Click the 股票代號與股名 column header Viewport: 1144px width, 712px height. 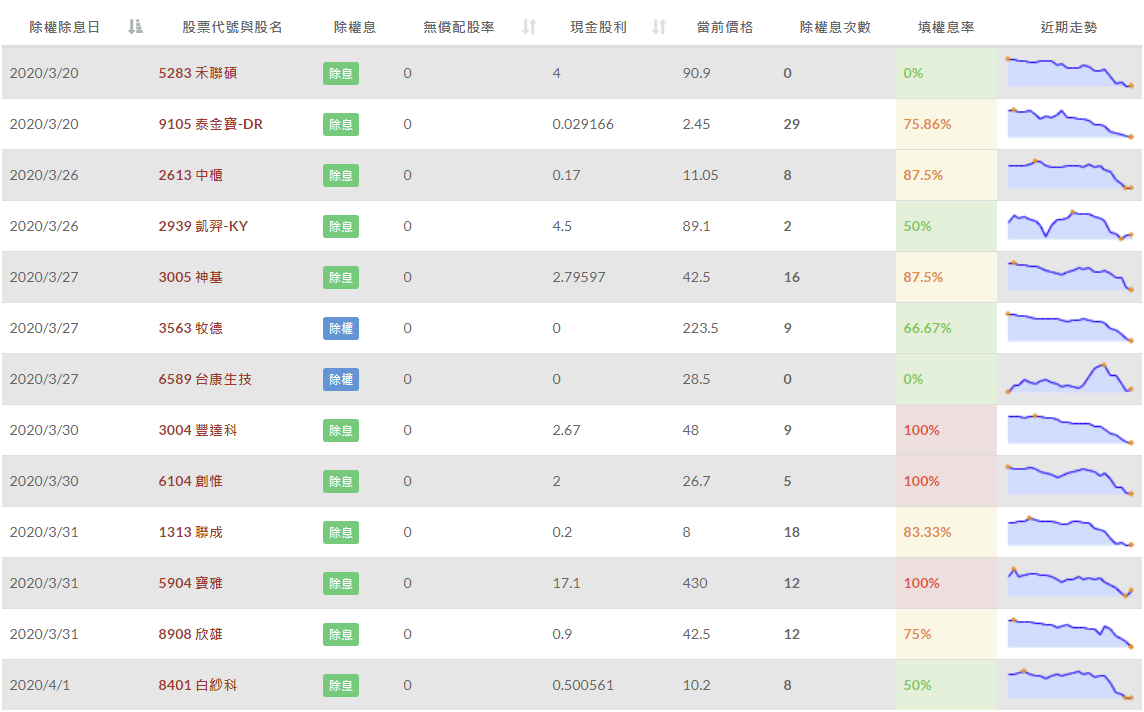[x=232, y=27]
